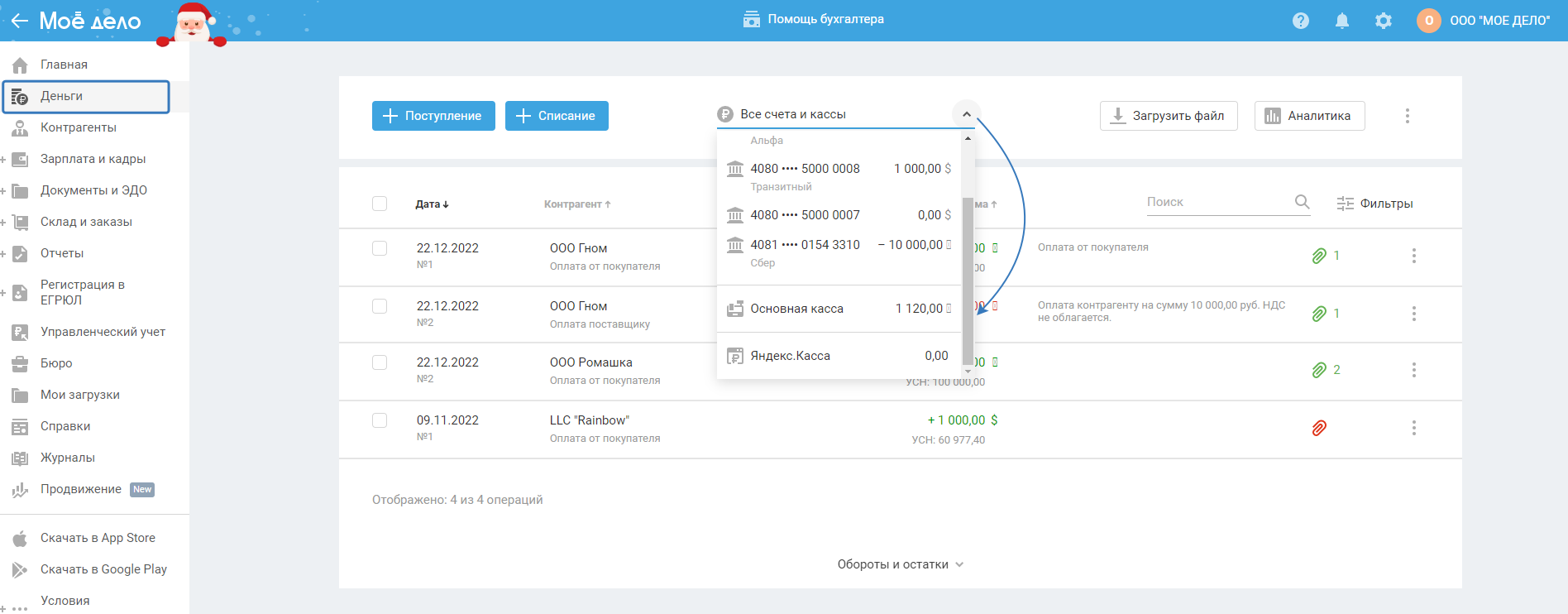The width and height of the screenshot is (1568, 614).
Task: Click the Google Play icon
Action: click(x=20, y=570)
